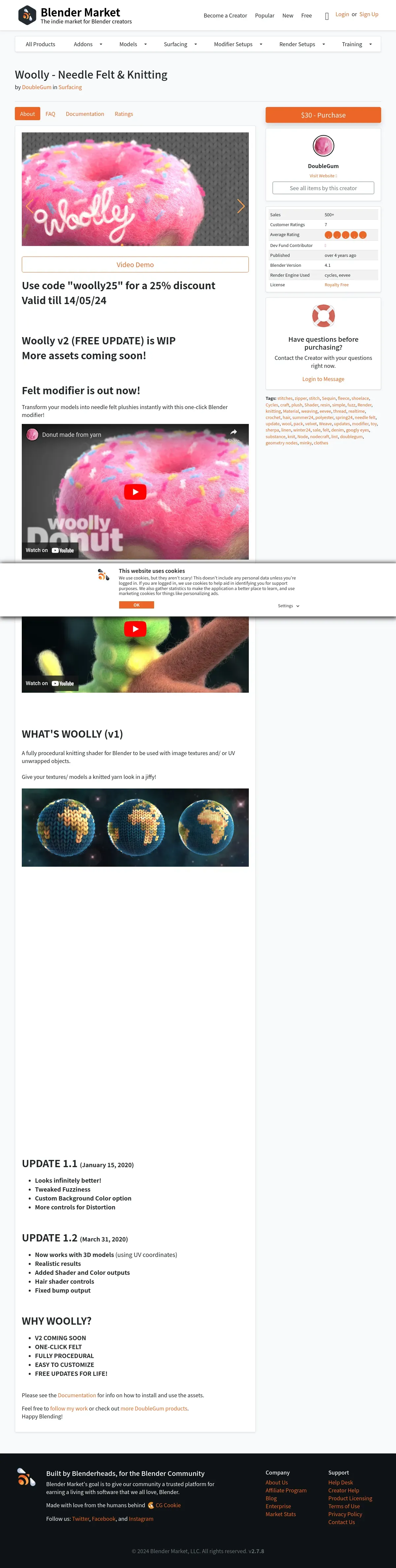Open Twitter link in footer

click(81, 1519)
